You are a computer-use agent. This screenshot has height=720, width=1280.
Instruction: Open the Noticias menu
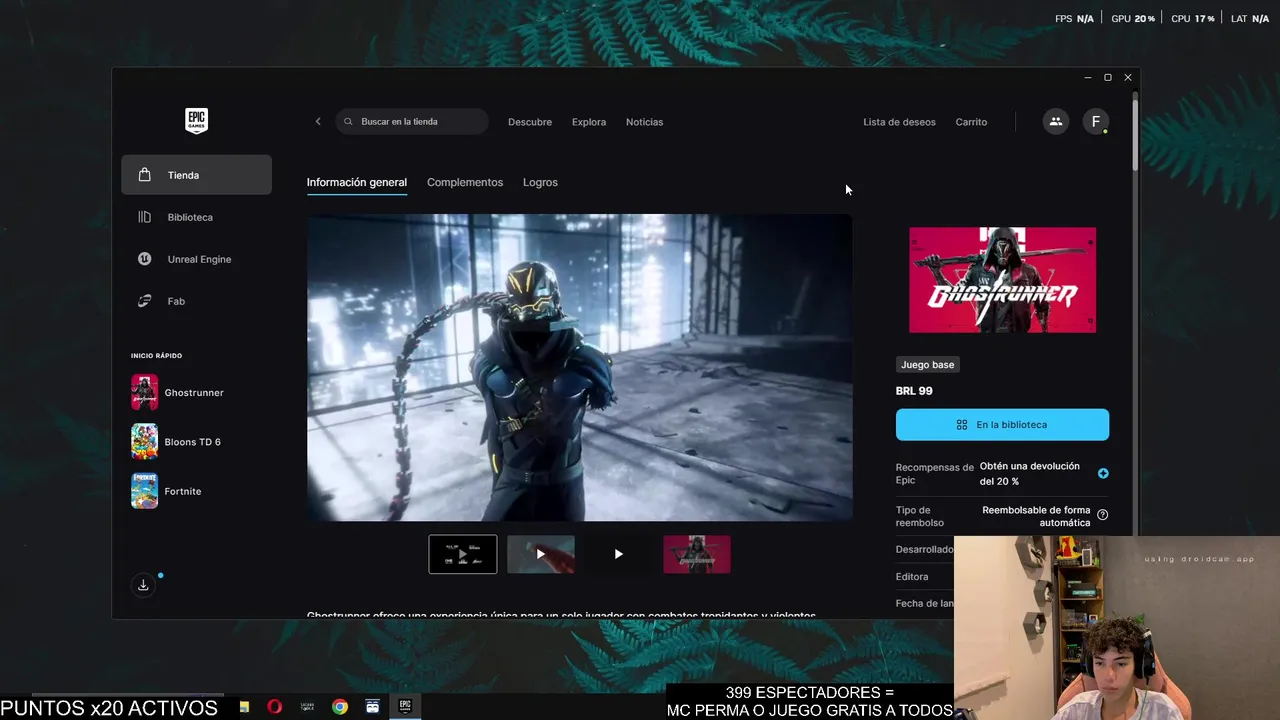coord(644,122)
